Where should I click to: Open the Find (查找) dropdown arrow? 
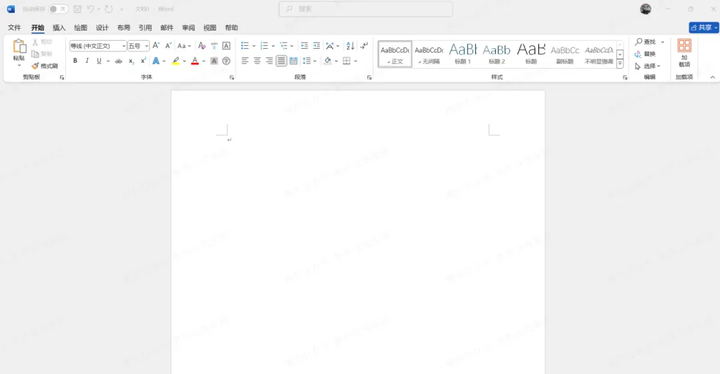[x=662, y=42]
